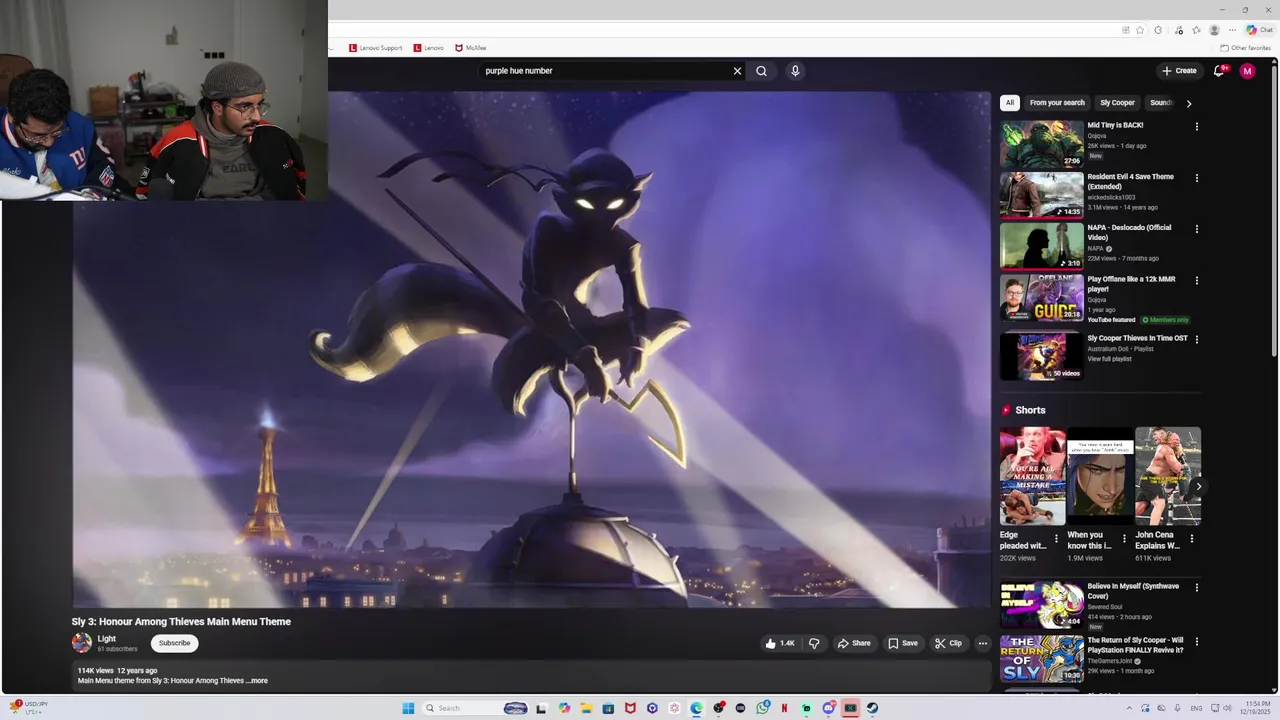Open Netflix from the taskbar

[x=784, y=708]
